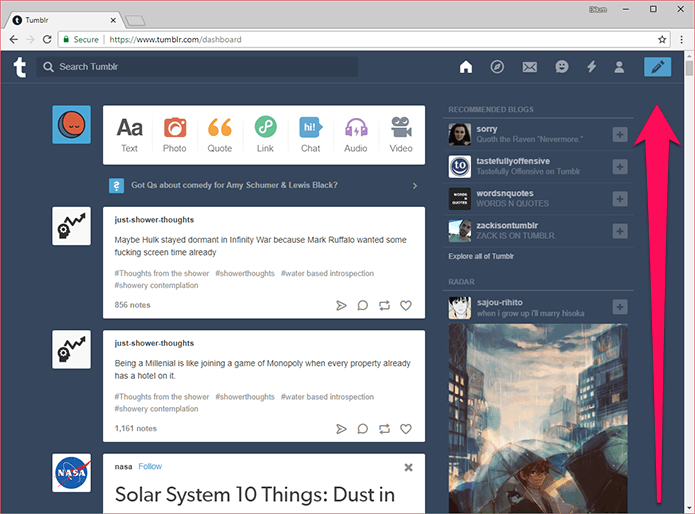
Task: Share the Hulk post with the send icon
Action: 341,305
